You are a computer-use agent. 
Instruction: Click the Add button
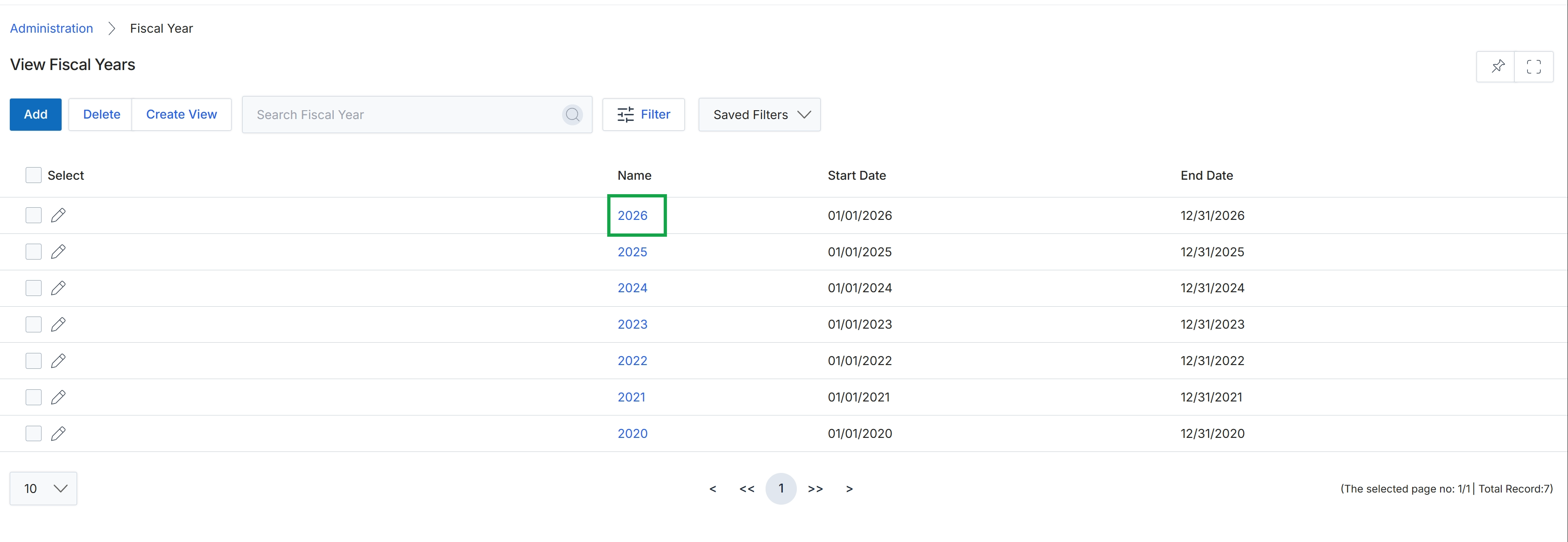point(35,114)
